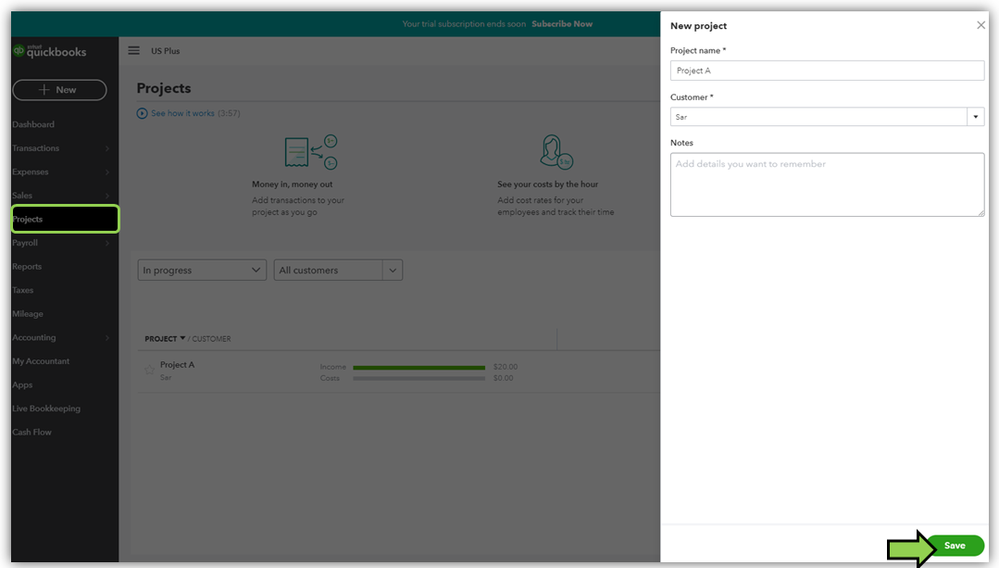
Task: Open Reports in the sidebar
Action: tap(27, 266)
